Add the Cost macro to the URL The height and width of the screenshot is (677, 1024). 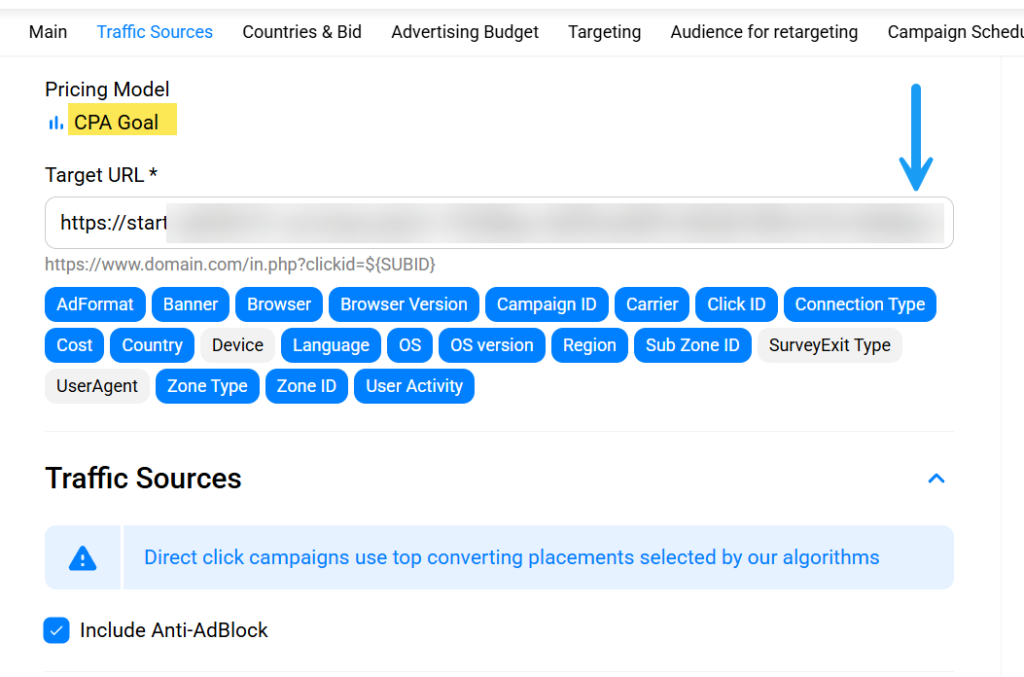coord(73,345)
